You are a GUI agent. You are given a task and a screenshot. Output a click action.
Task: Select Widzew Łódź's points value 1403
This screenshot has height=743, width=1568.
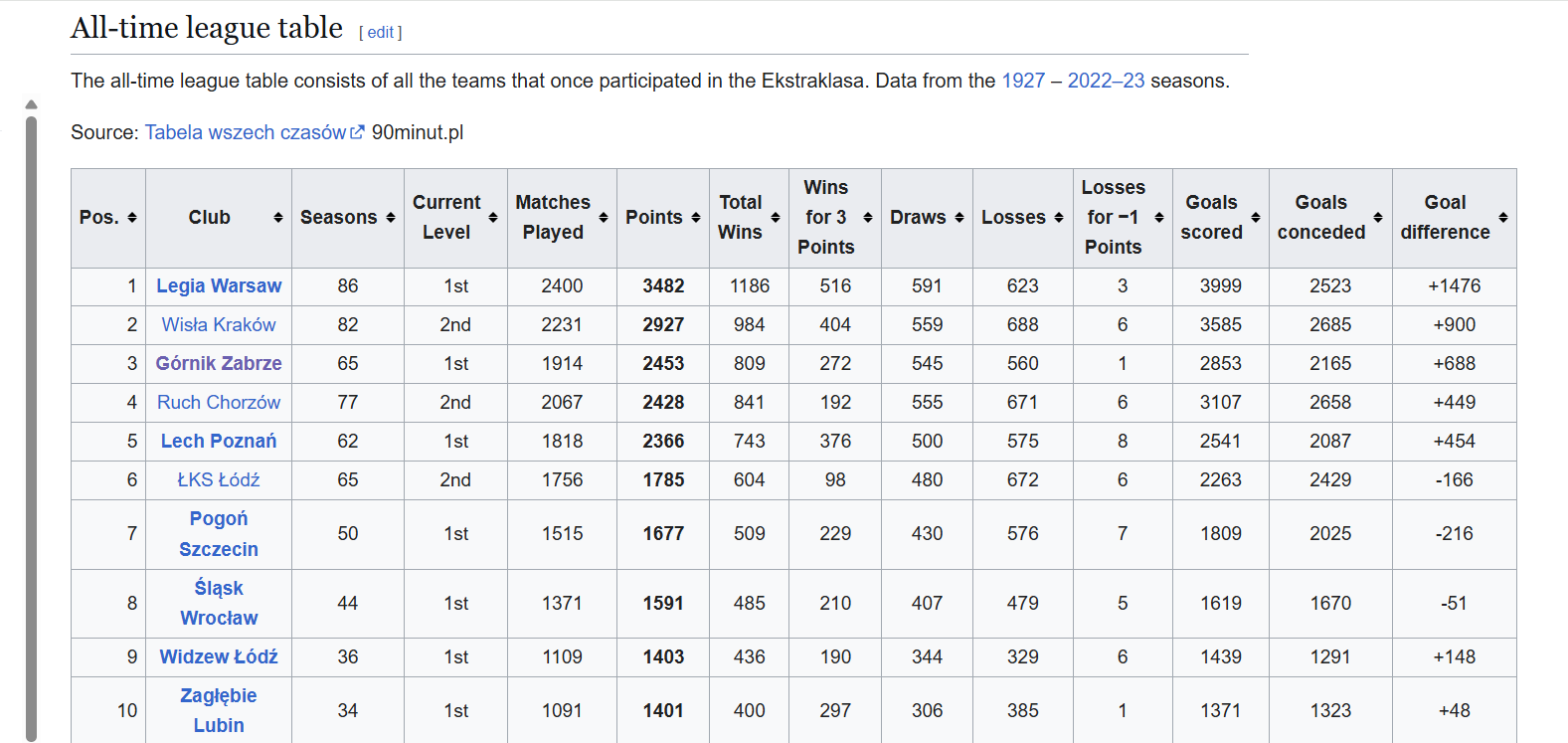pyautogui.click(x=663, y=657)
